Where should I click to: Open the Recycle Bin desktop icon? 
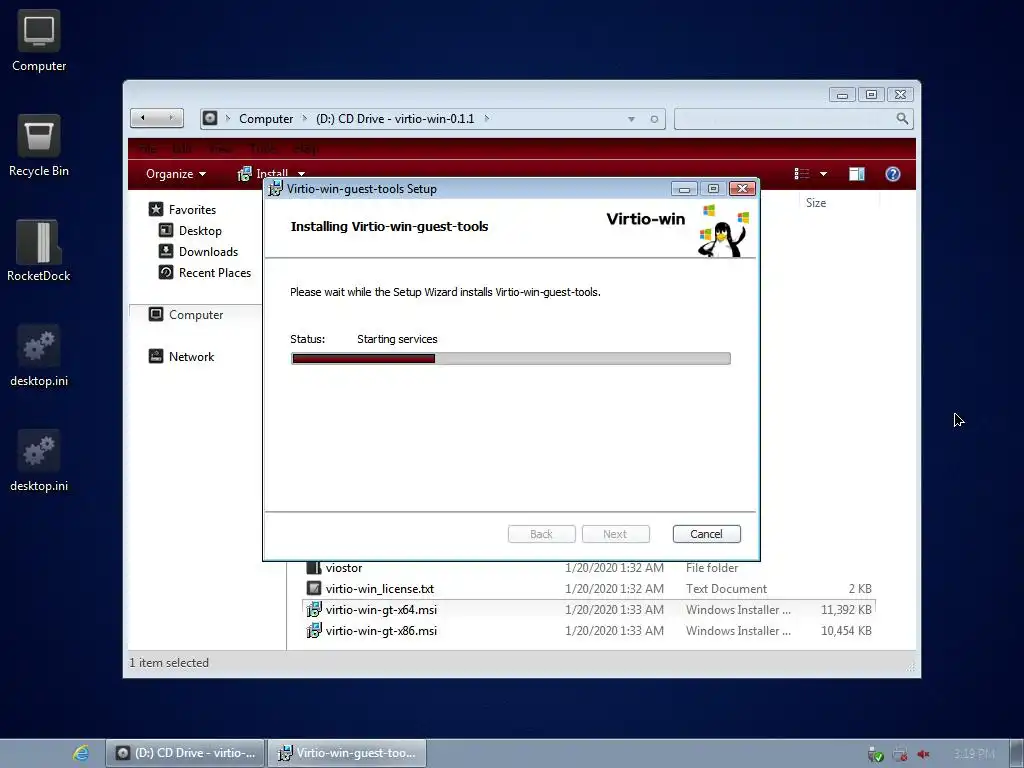(39, 136)
